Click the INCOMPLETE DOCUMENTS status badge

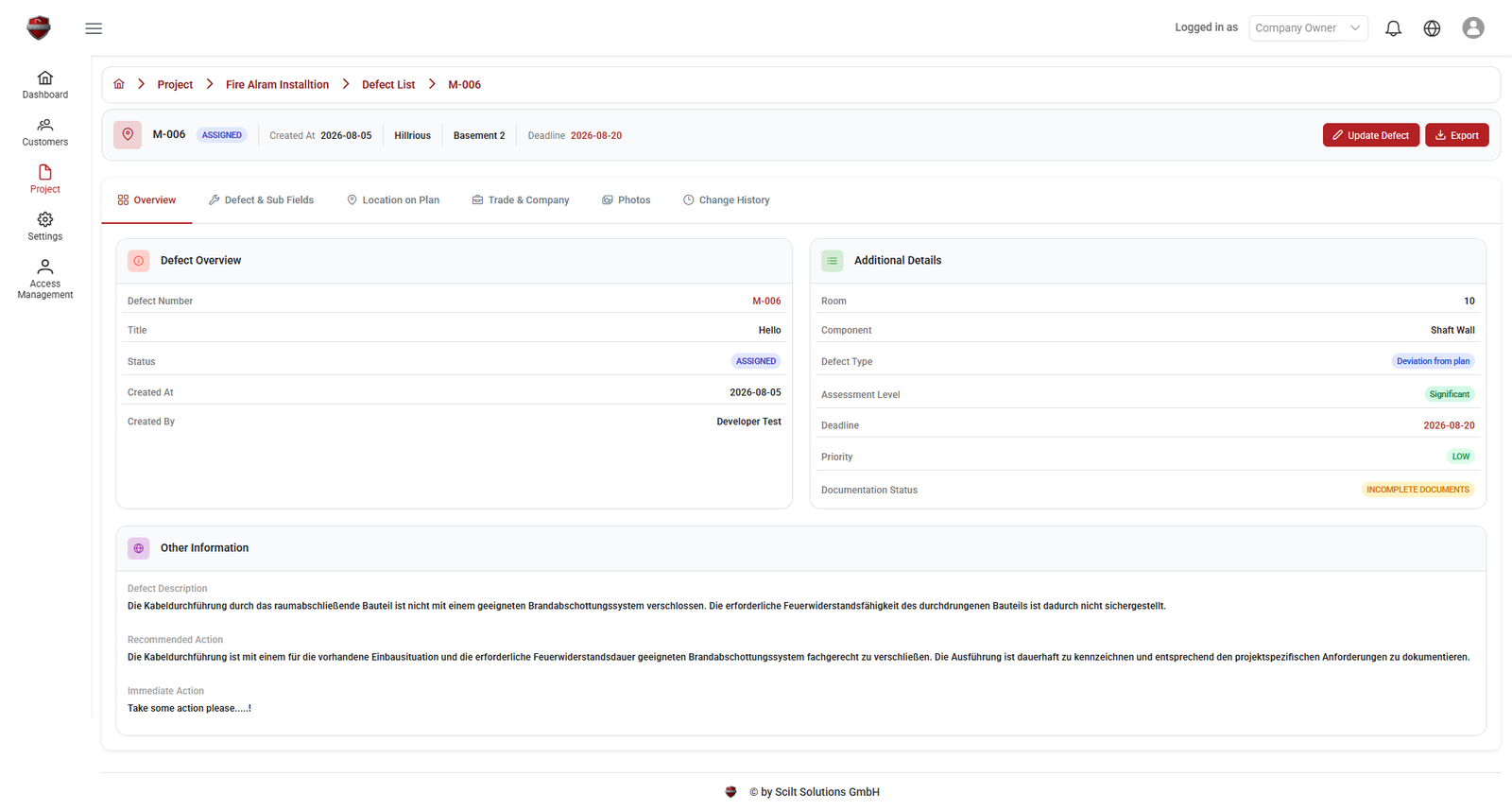pos(1417,490)
